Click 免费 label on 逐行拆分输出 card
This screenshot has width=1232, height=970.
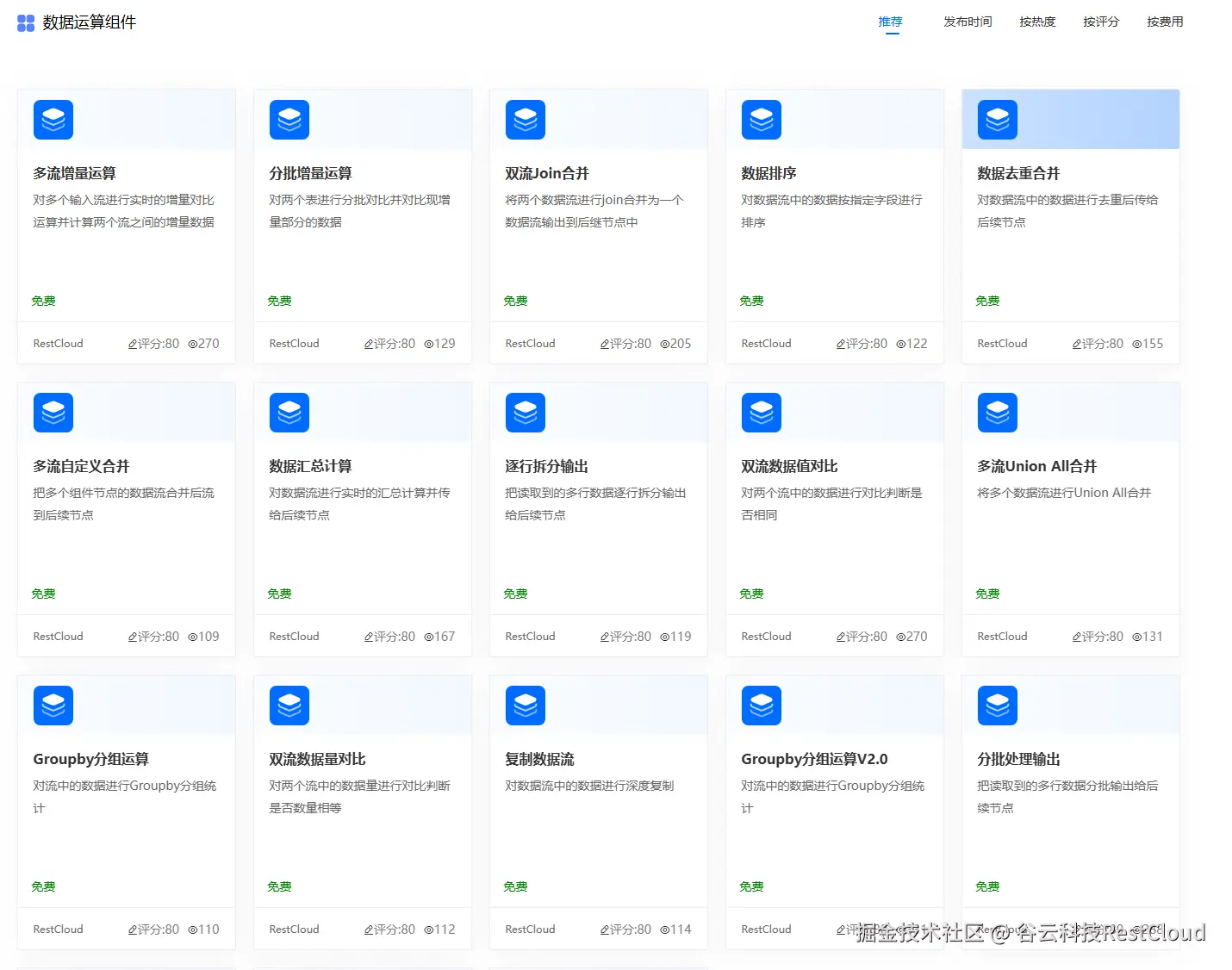(x=514, y=593)
